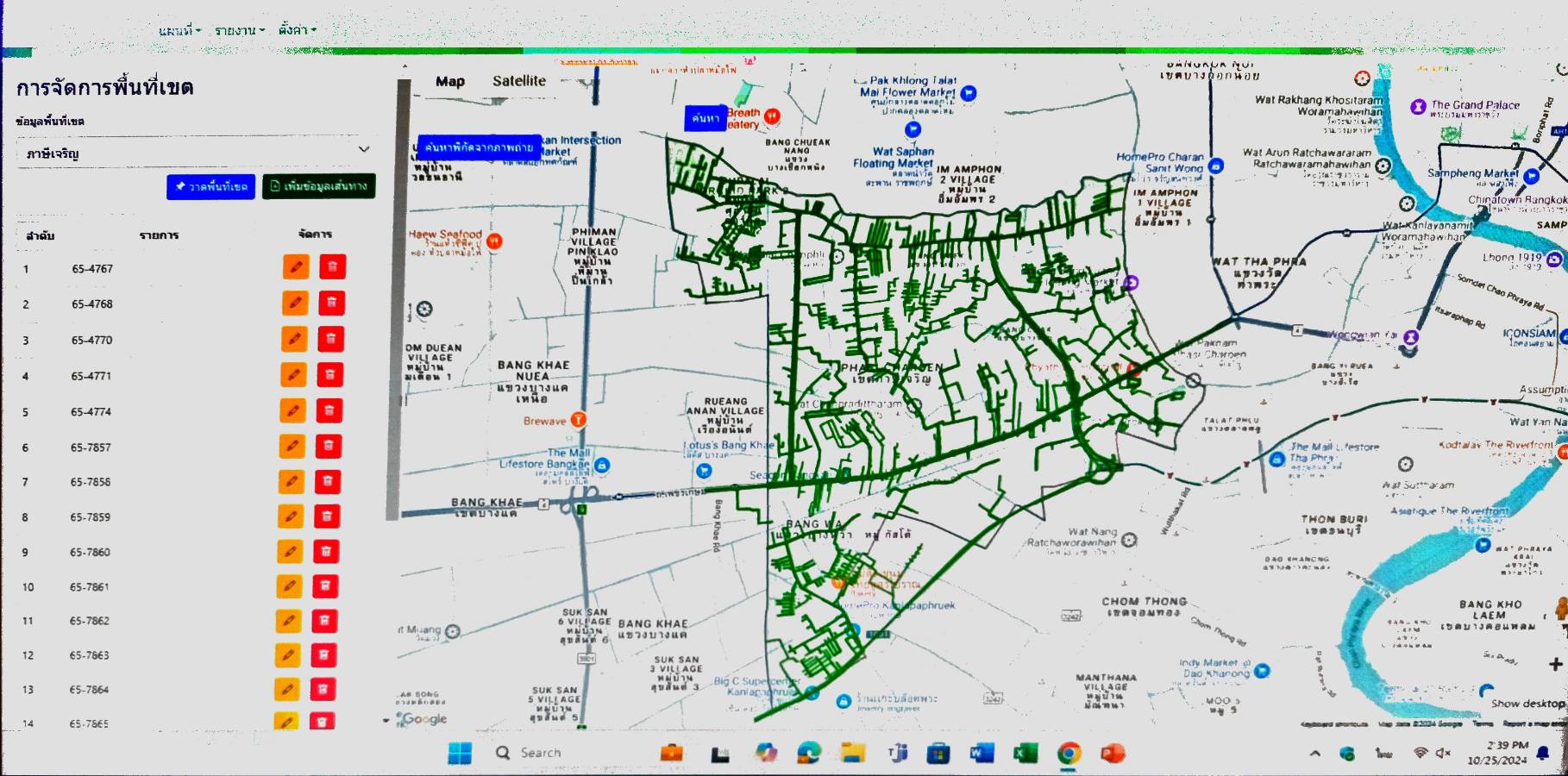The width and height of the screenshot is (1568, 776).
Task: Open Google Chrome from the taskbar
Action: (x=1069, y=753)
